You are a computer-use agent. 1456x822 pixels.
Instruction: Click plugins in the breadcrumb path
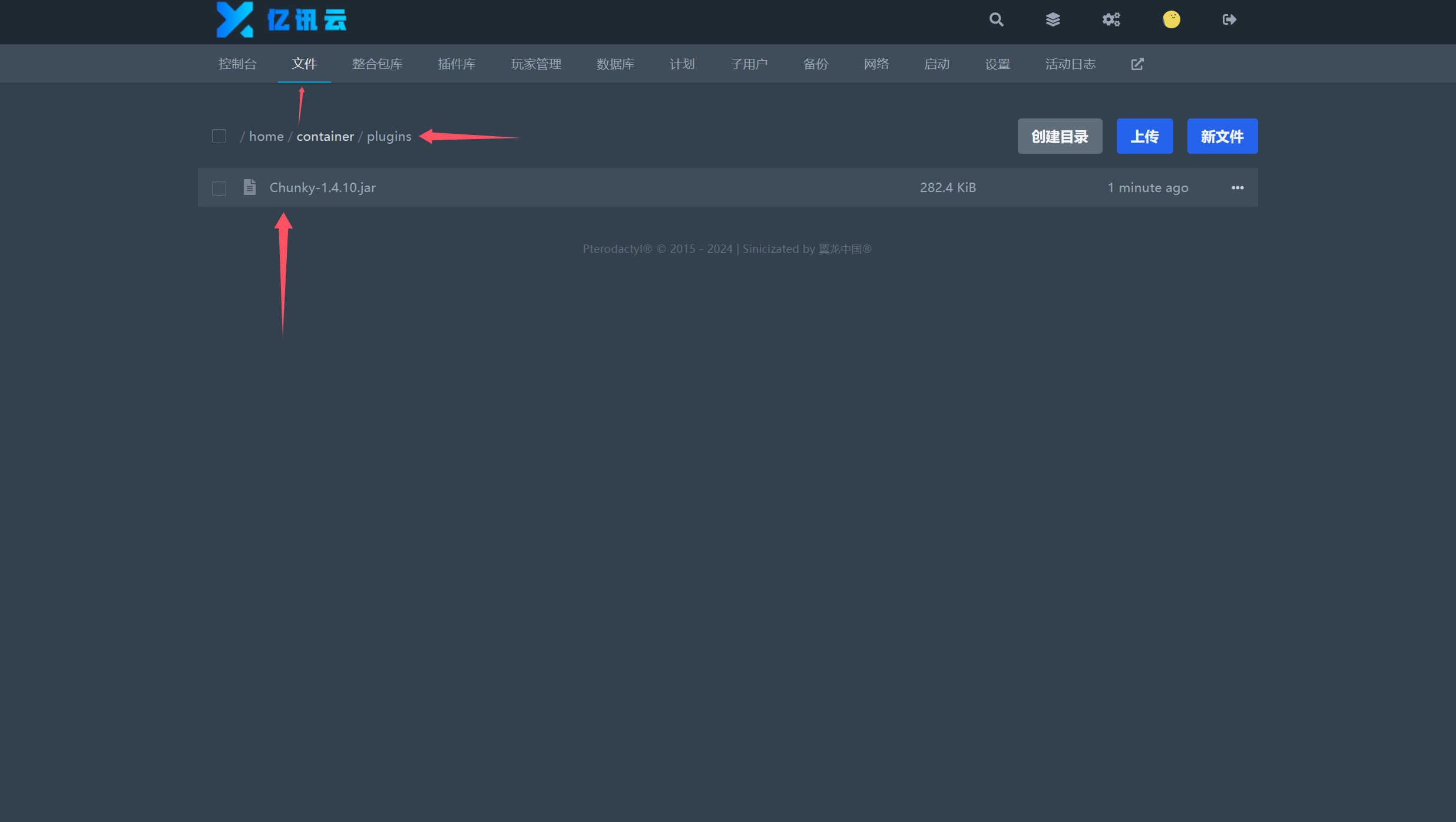tap(389, 137)
